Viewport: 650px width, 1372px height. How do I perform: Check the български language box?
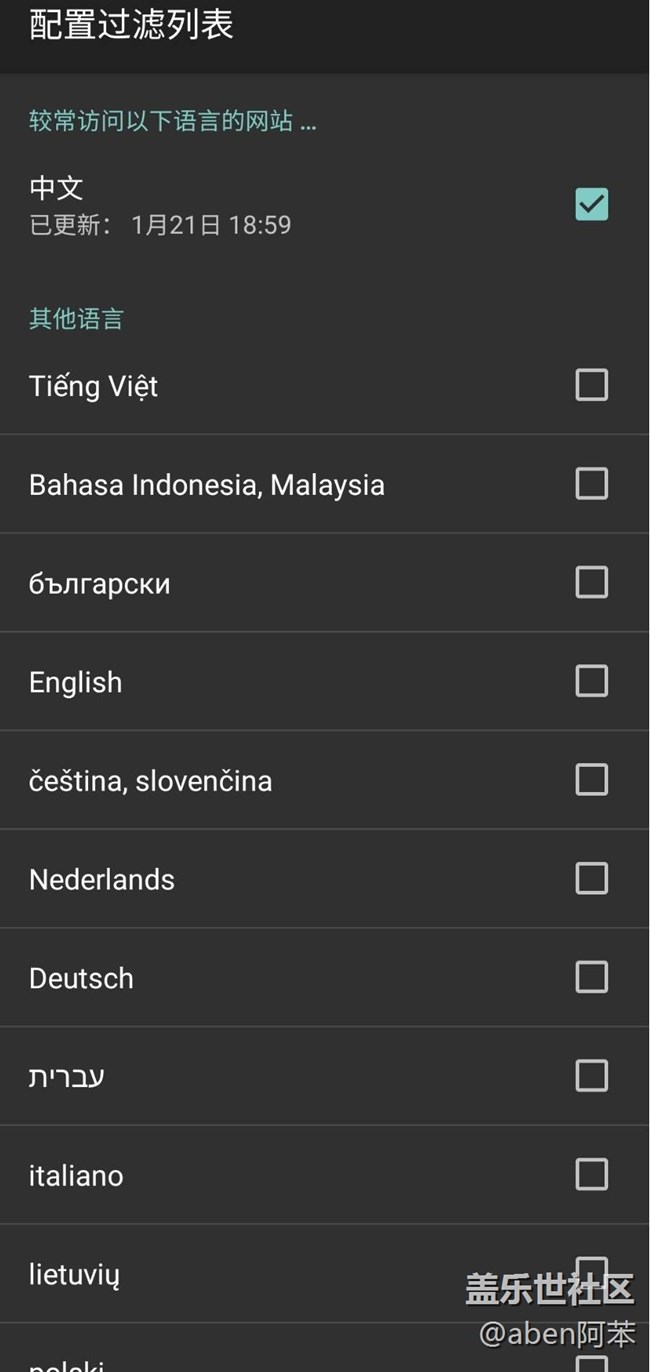pos(591,582)
